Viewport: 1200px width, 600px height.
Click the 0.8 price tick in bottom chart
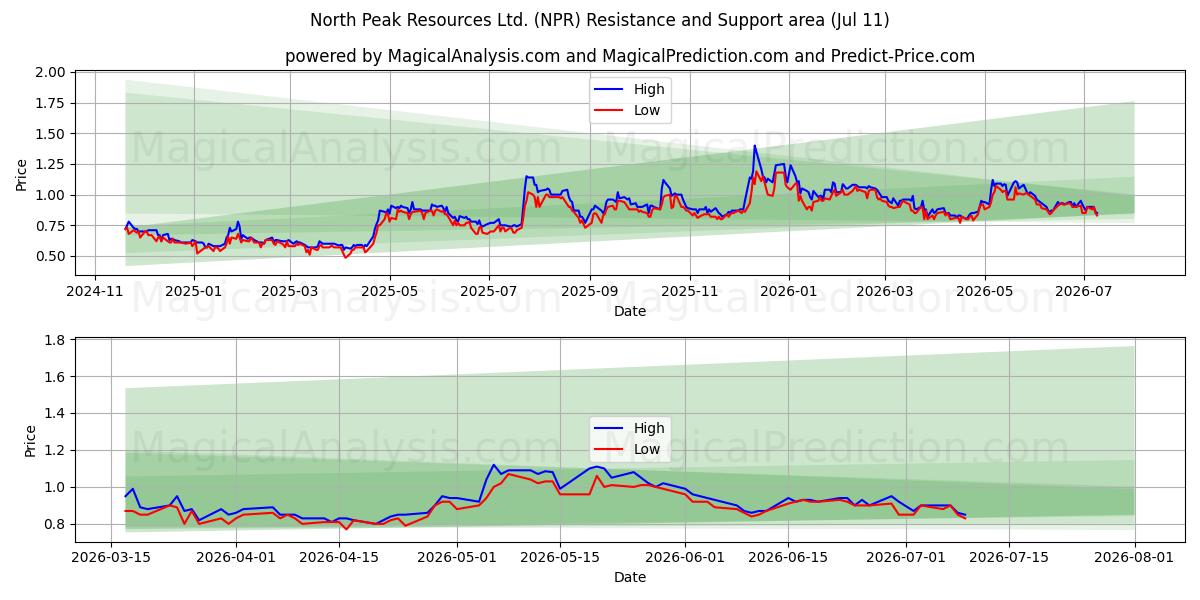(x=55, y=524)
